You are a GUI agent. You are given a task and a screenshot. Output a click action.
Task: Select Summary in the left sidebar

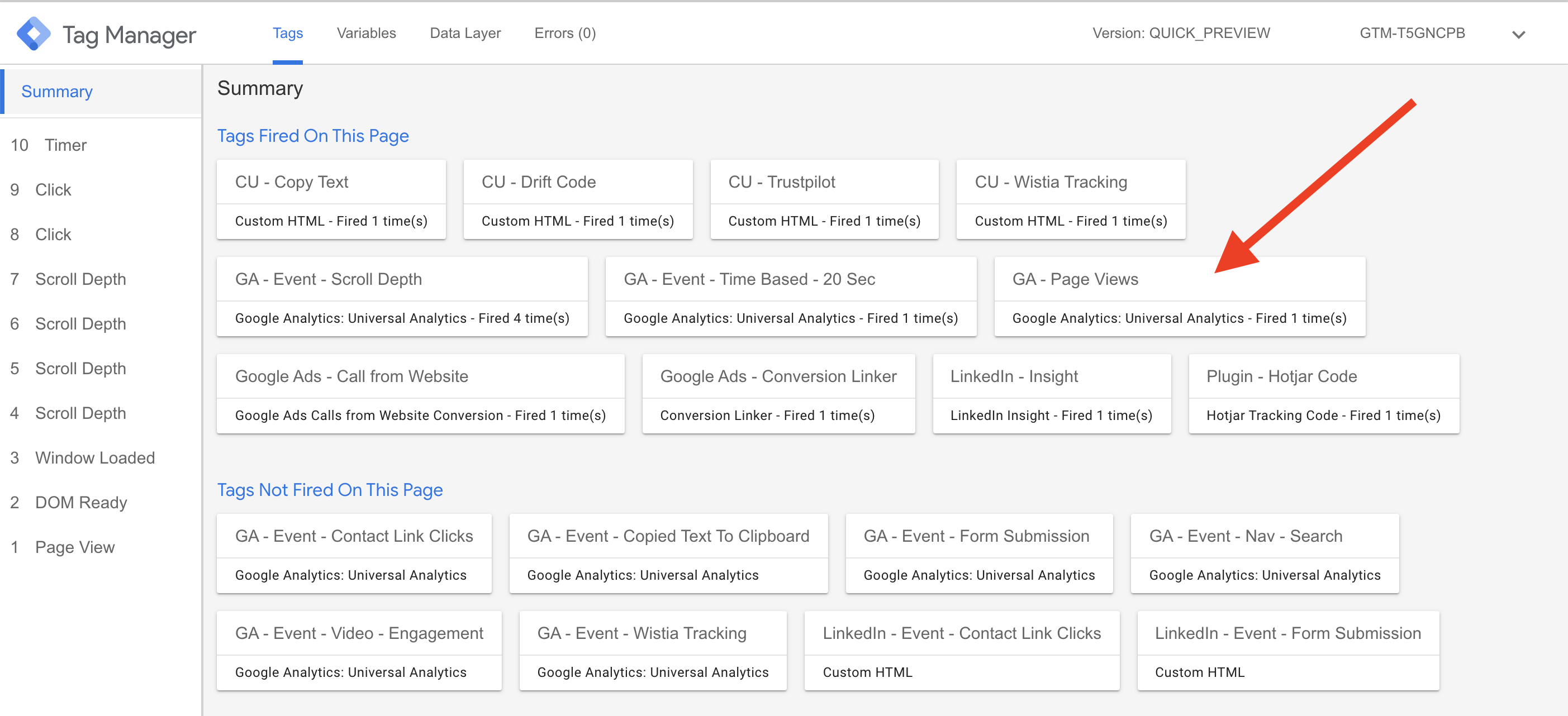pyautogui.click(x=101, y=91)
